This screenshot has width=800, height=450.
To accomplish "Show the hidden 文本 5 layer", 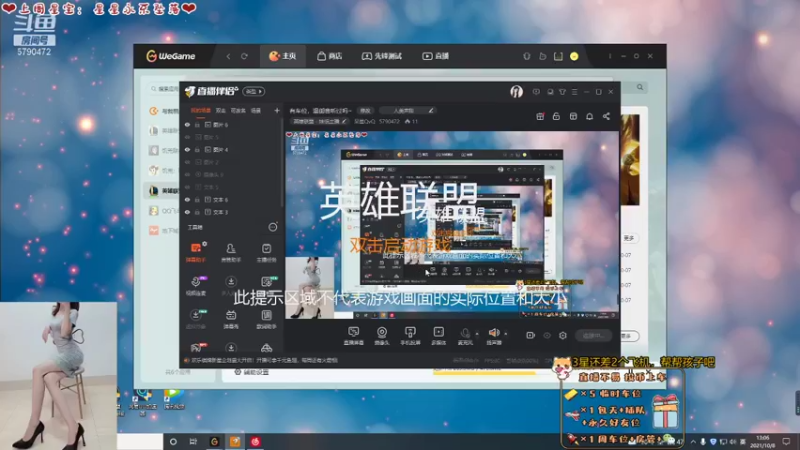I will 187,187.
